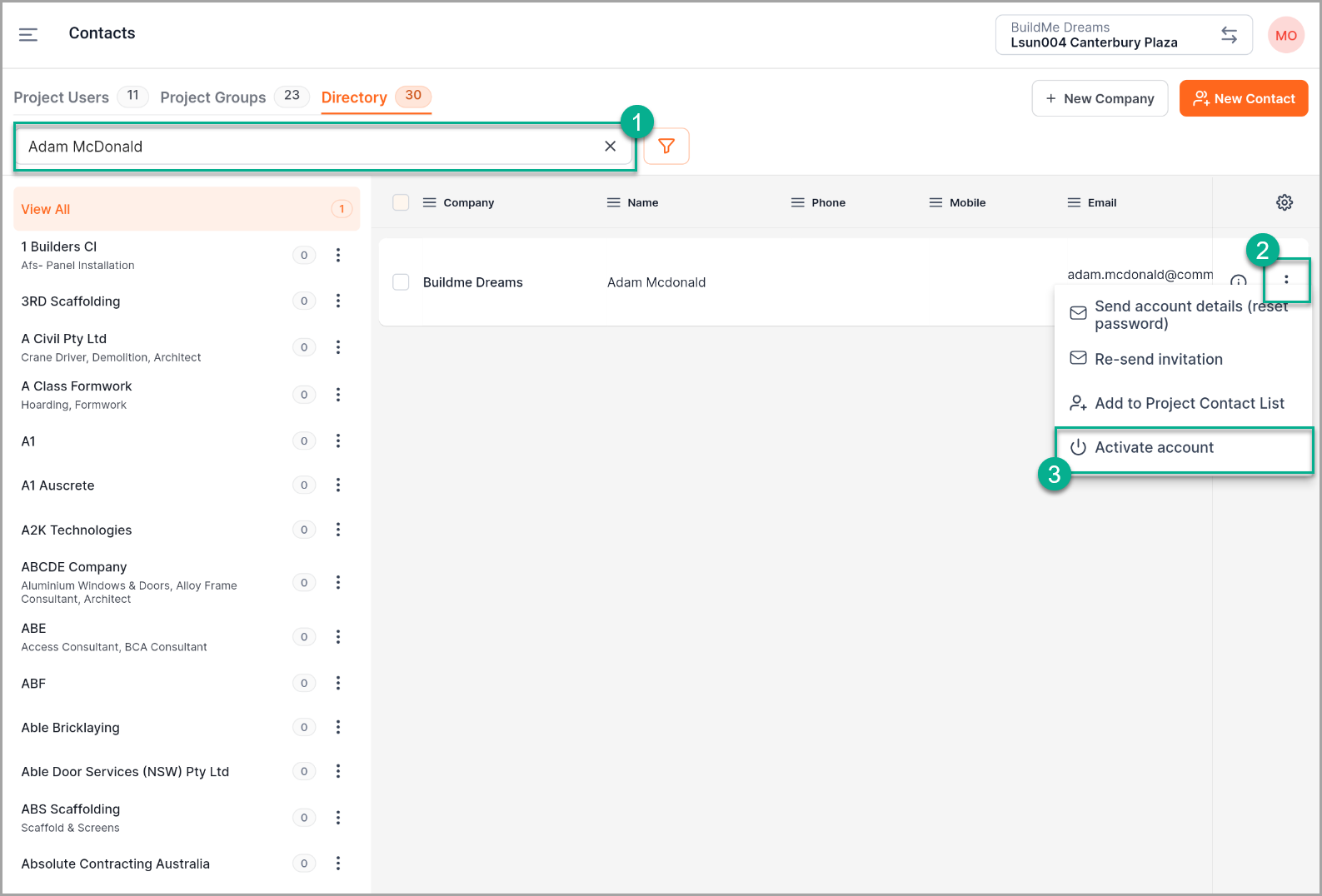Viewport: 1322px width, 896px height.
Task: Open options menu for A1 Auscrete
Action: pos(338,485)
